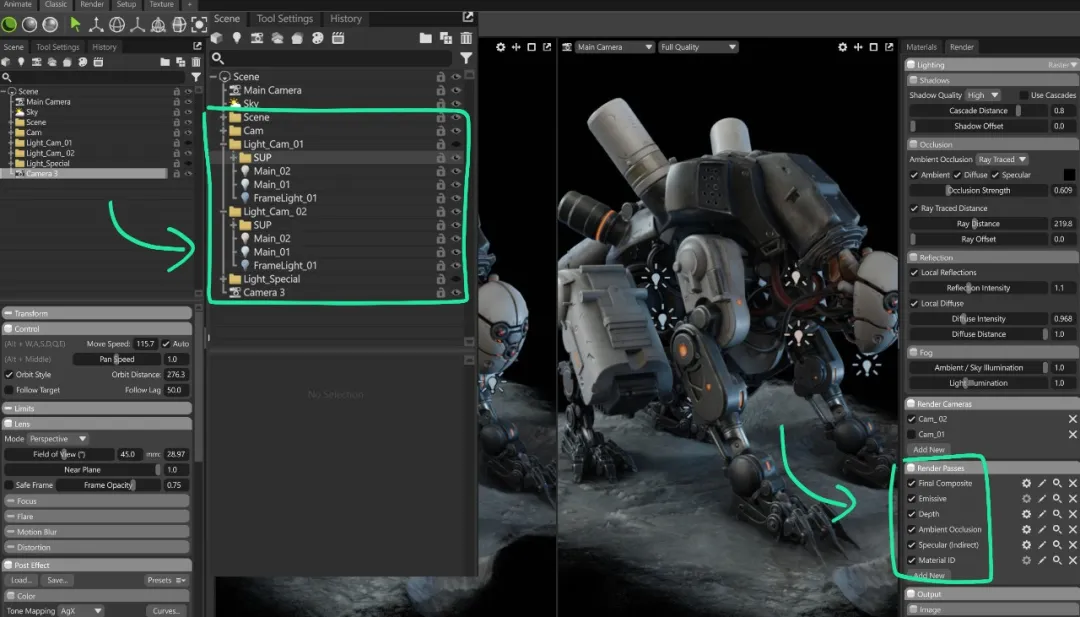This screenshot has height=617, width=1080.
Task: Click the new folder icon in enlarged Scene panel
Action: tap(426, 38)
